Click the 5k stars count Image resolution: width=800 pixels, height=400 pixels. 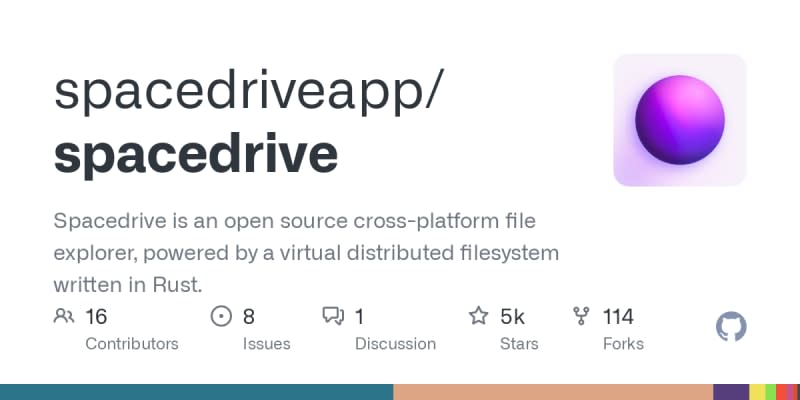(x=512, y=317)
